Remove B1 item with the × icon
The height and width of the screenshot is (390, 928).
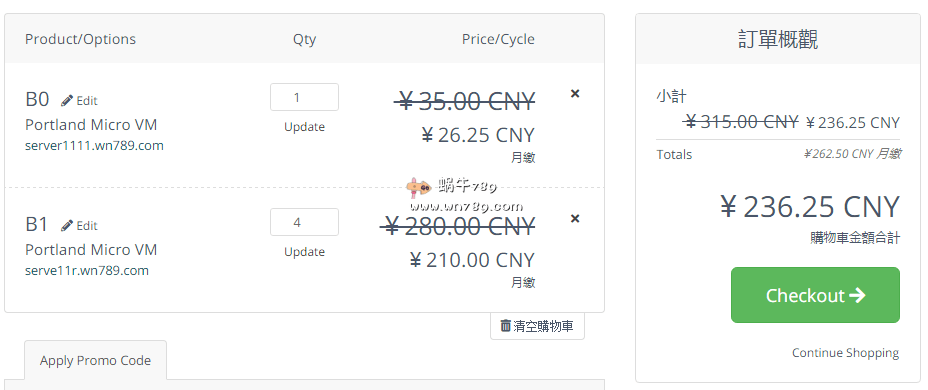(574, 218)
